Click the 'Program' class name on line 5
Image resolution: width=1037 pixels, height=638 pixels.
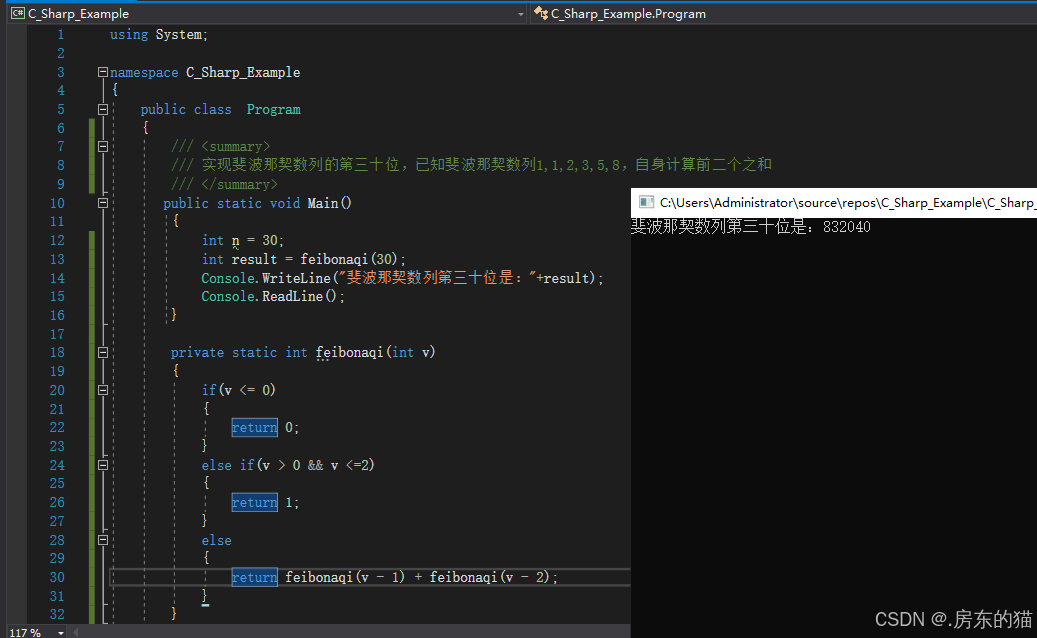274,109
